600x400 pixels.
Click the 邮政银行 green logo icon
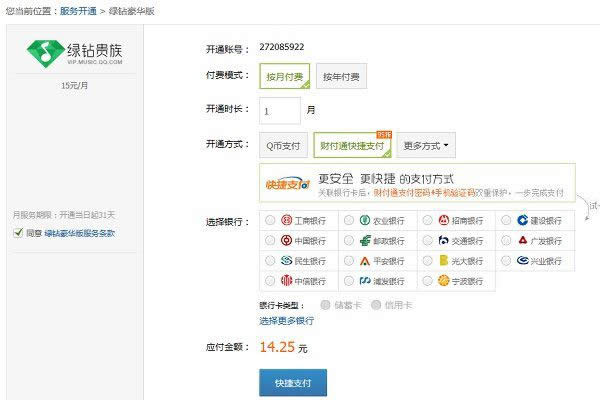click(365, 241)
